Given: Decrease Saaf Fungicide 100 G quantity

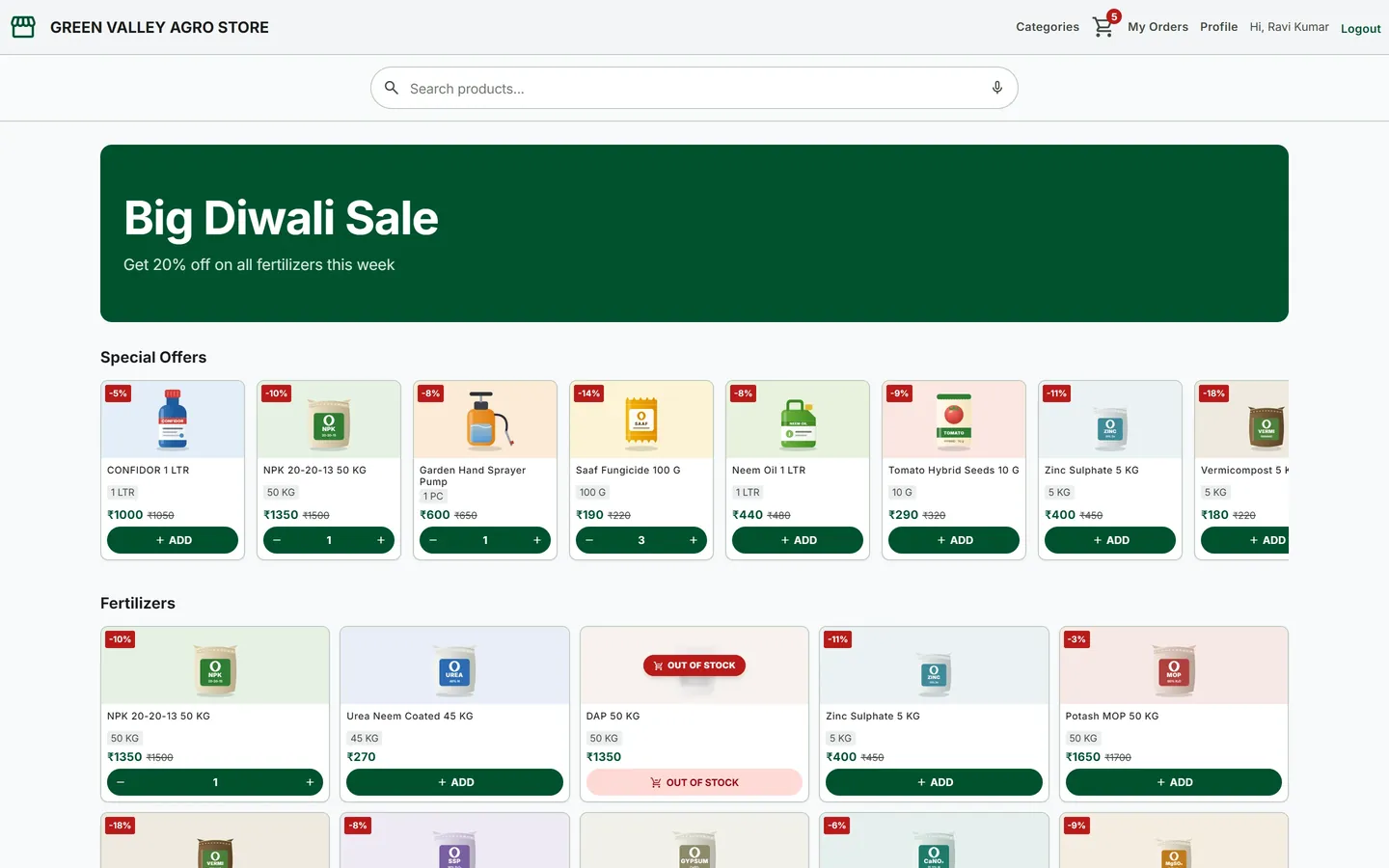Looking at the screenshot, I should 589,540.
